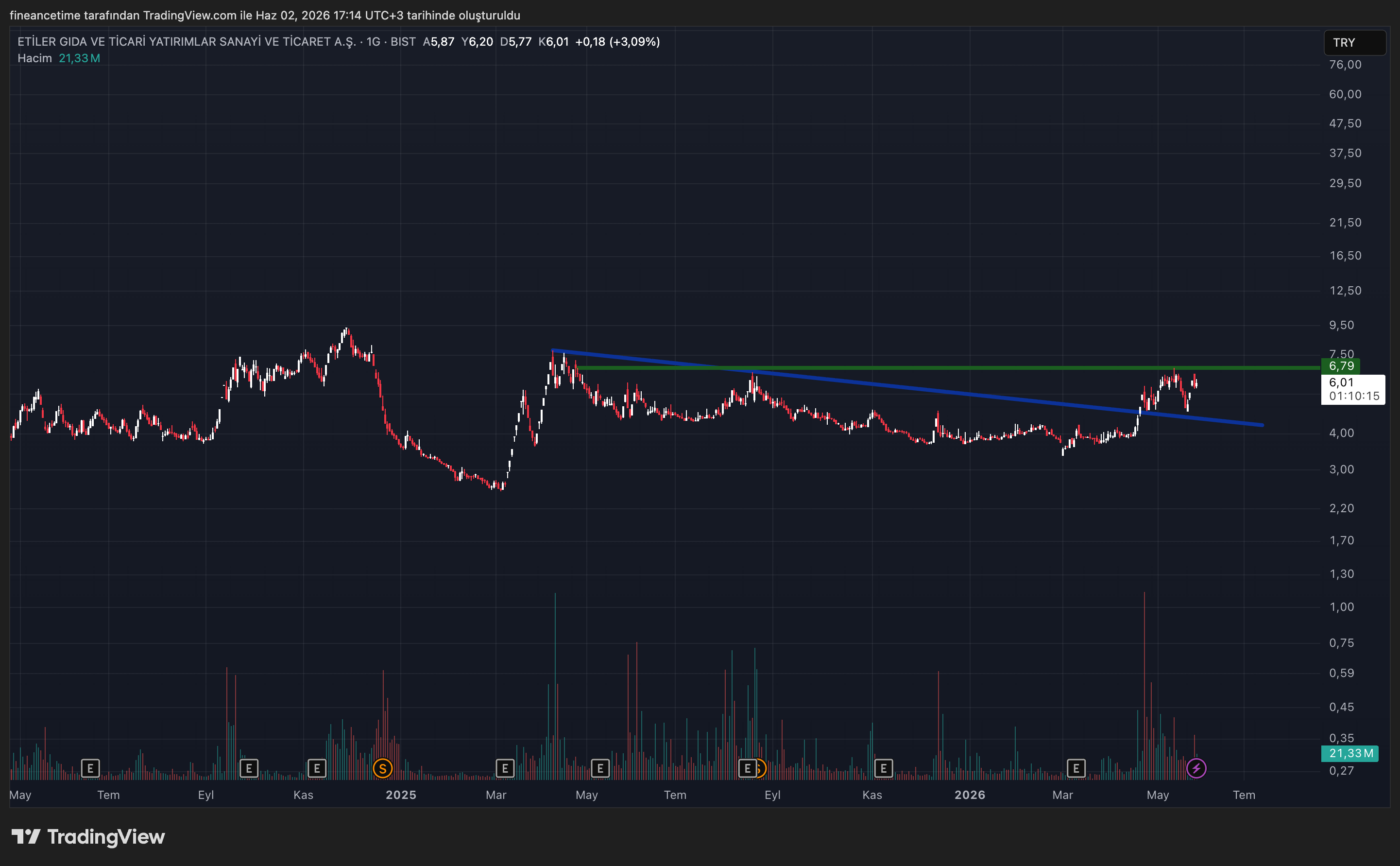Click the bar countdown 01:10:15
Viewport: 1400px width, 866px height.
[x=1354, y=396]
